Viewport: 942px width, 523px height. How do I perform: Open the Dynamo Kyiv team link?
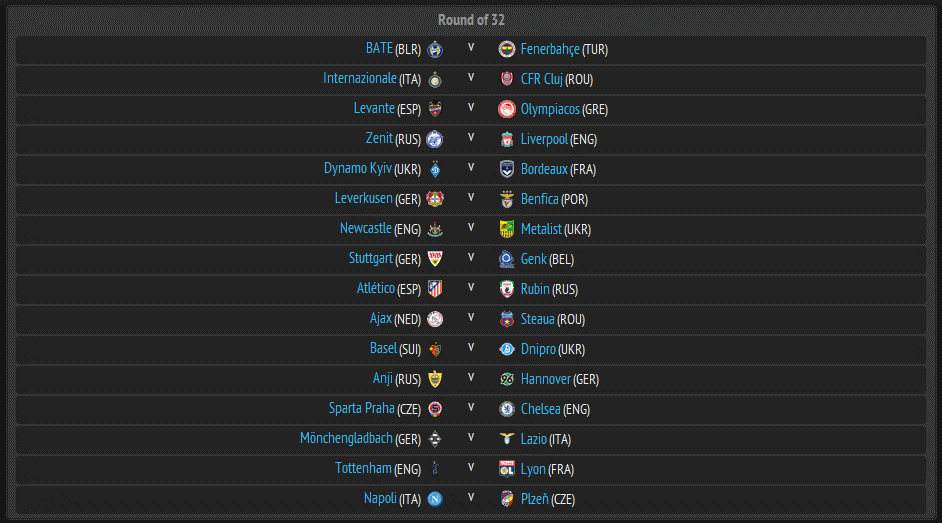[x=358, y=168]
